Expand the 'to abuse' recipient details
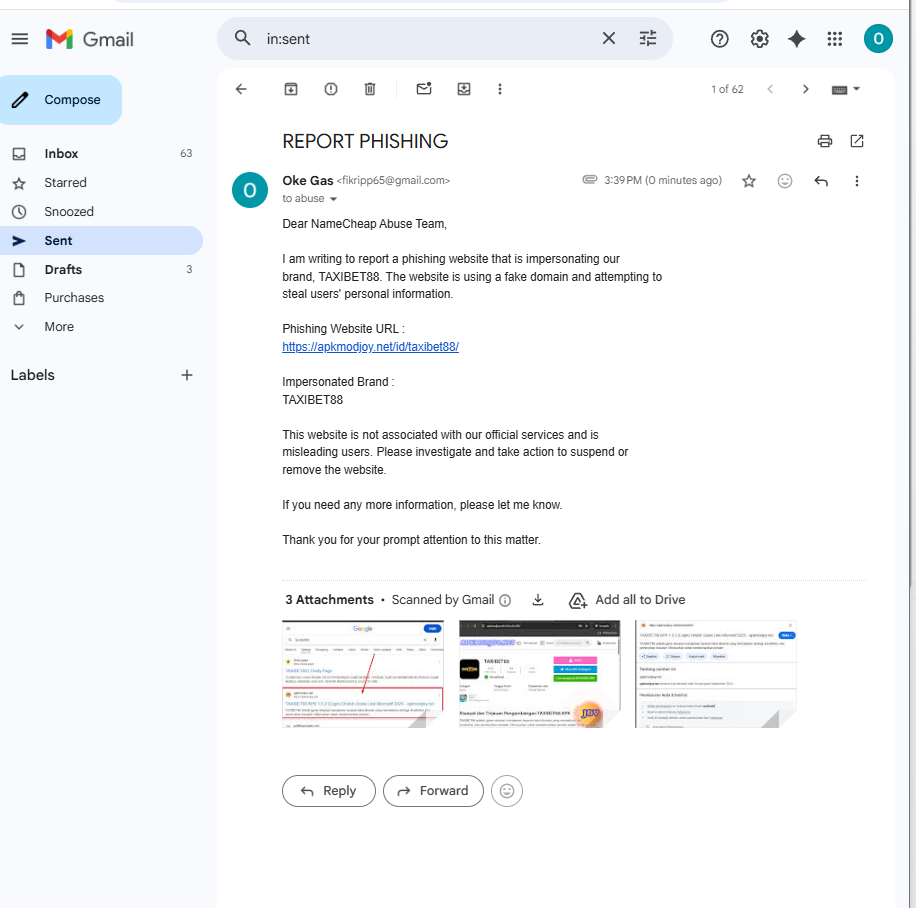This screenshot has height=908, width=916. coord(334,199)
